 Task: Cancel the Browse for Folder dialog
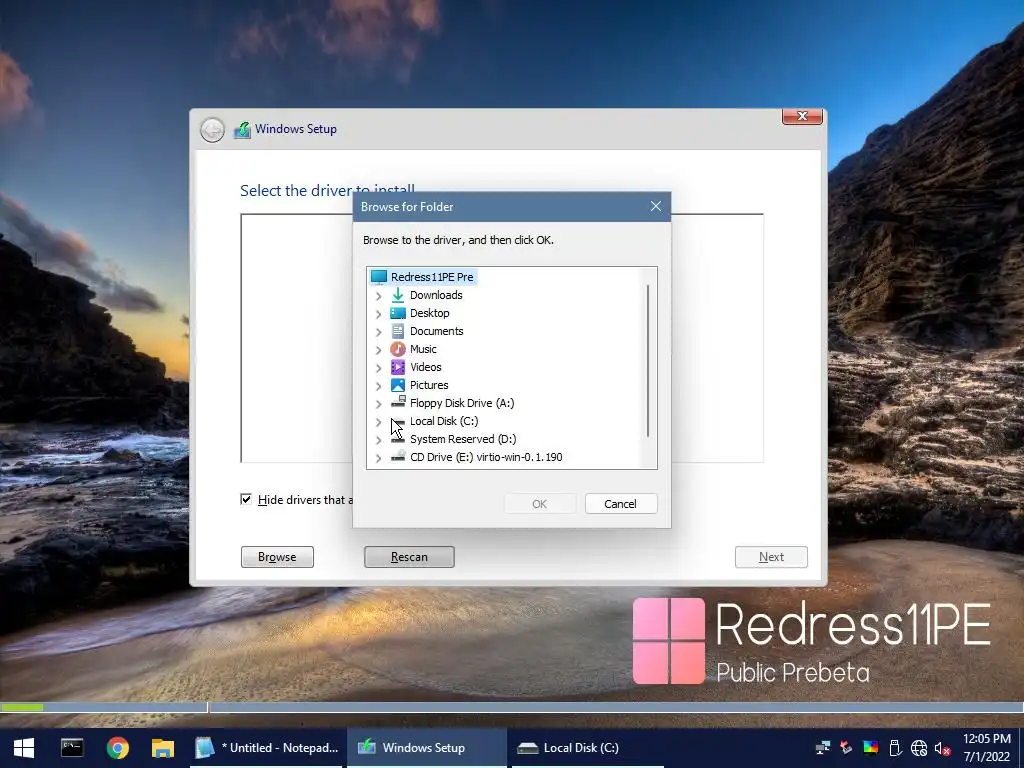(x=620, y=504)
